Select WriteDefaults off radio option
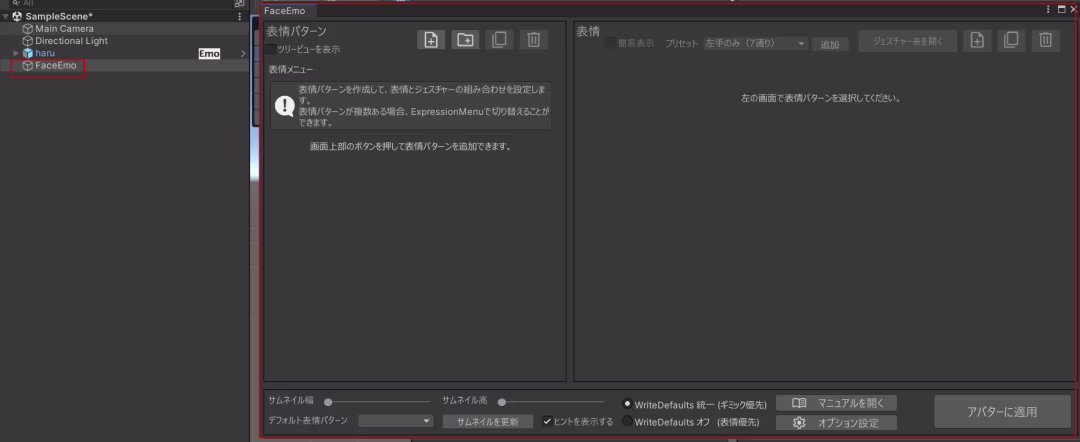The height and width of the screenshot is (442, 1080). pos(627,421)
